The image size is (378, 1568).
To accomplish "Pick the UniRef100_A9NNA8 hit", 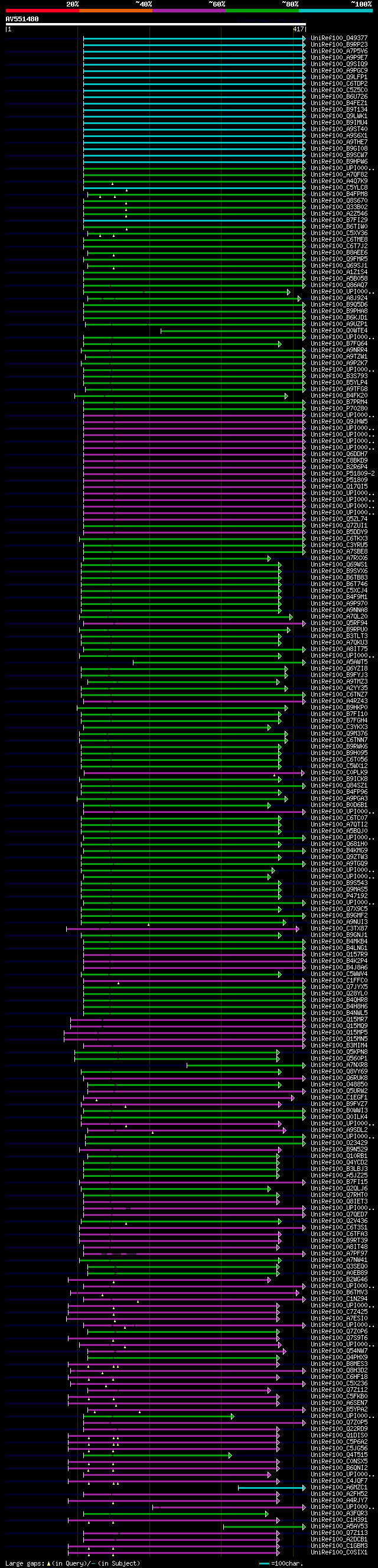I will 339,609.
